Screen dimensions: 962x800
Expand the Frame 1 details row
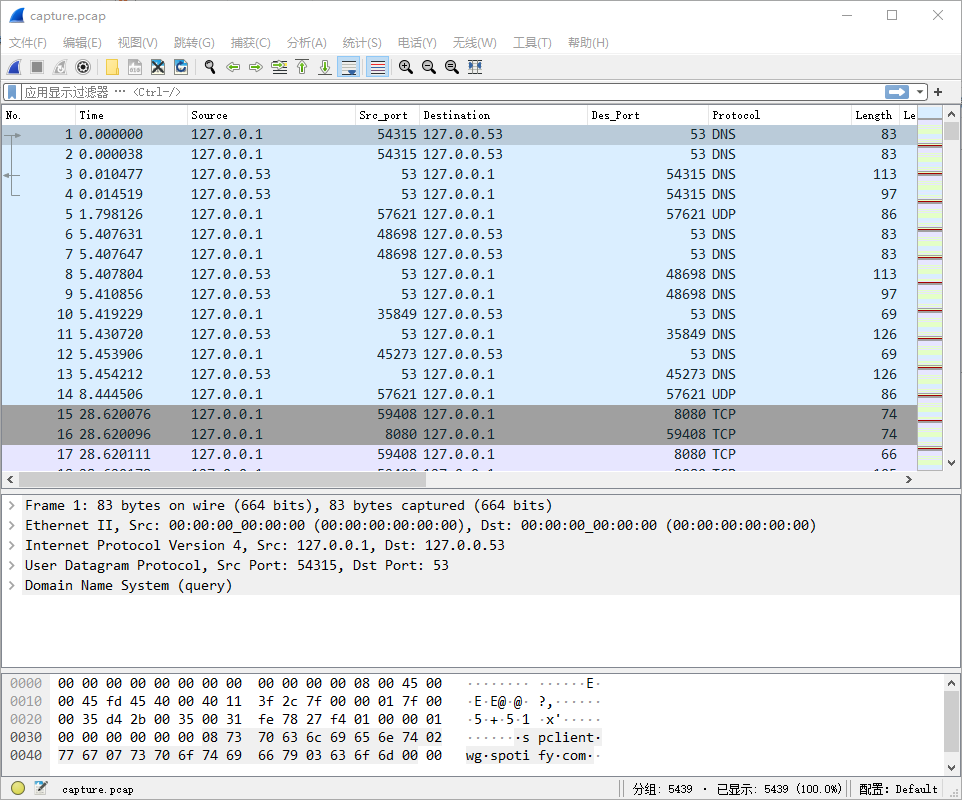pyautogui.click(x=12, y=506)
